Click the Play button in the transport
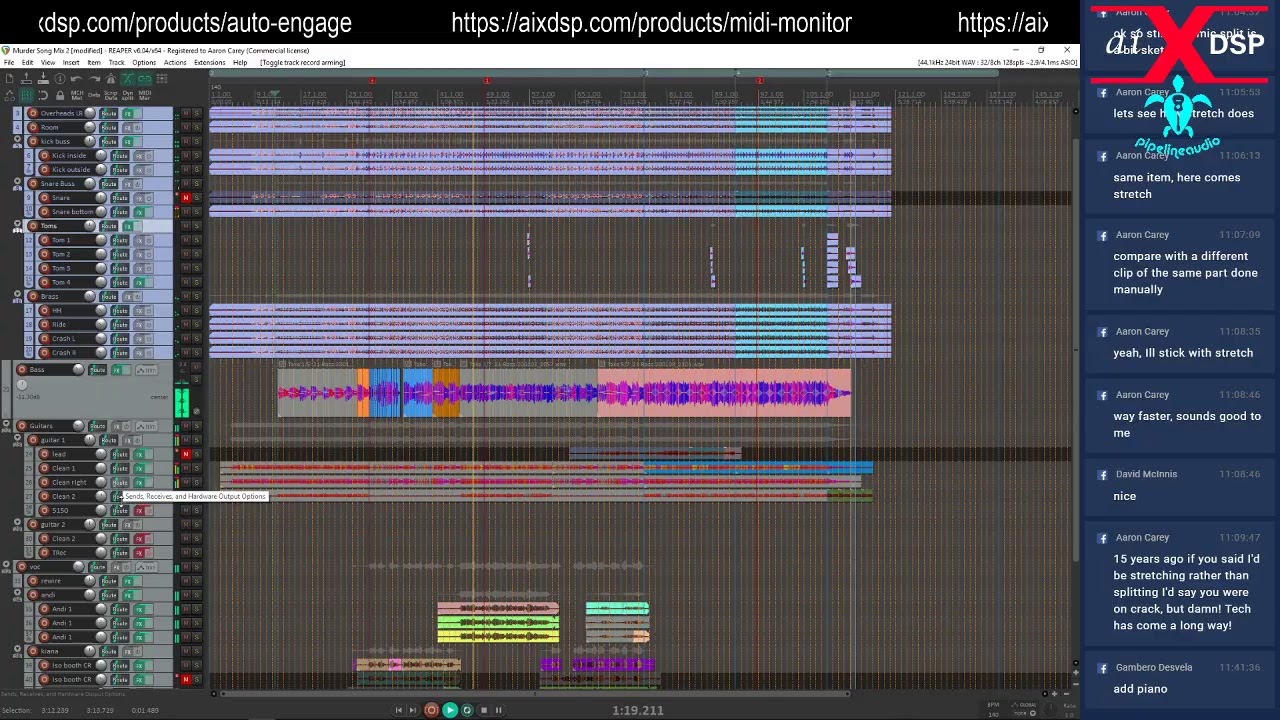This screenshot has height=720, width=1280. [449, 710]
